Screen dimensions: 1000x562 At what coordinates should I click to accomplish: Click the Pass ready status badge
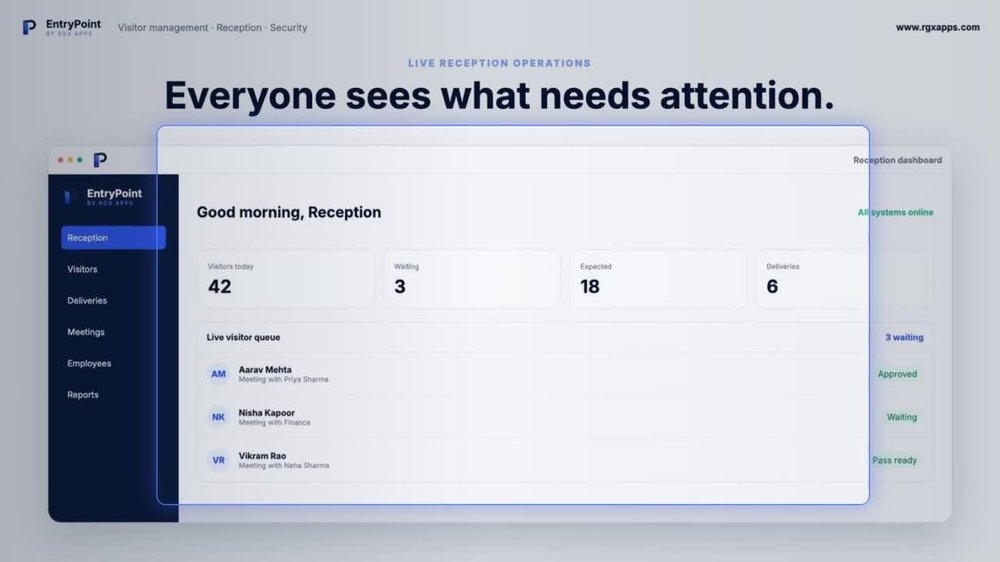coord(895,460)
